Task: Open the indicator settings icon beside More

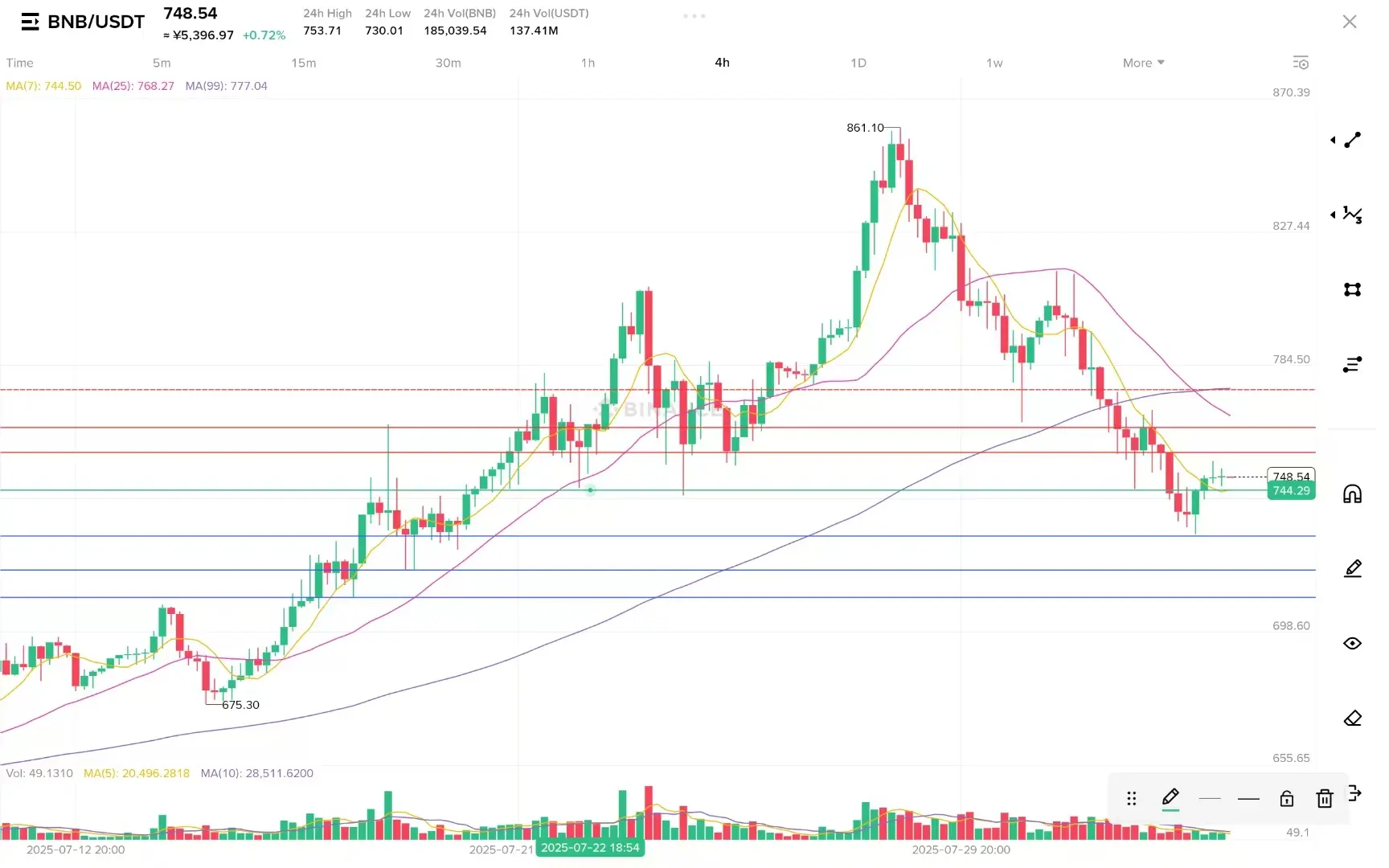Action: pos(1301,63)
